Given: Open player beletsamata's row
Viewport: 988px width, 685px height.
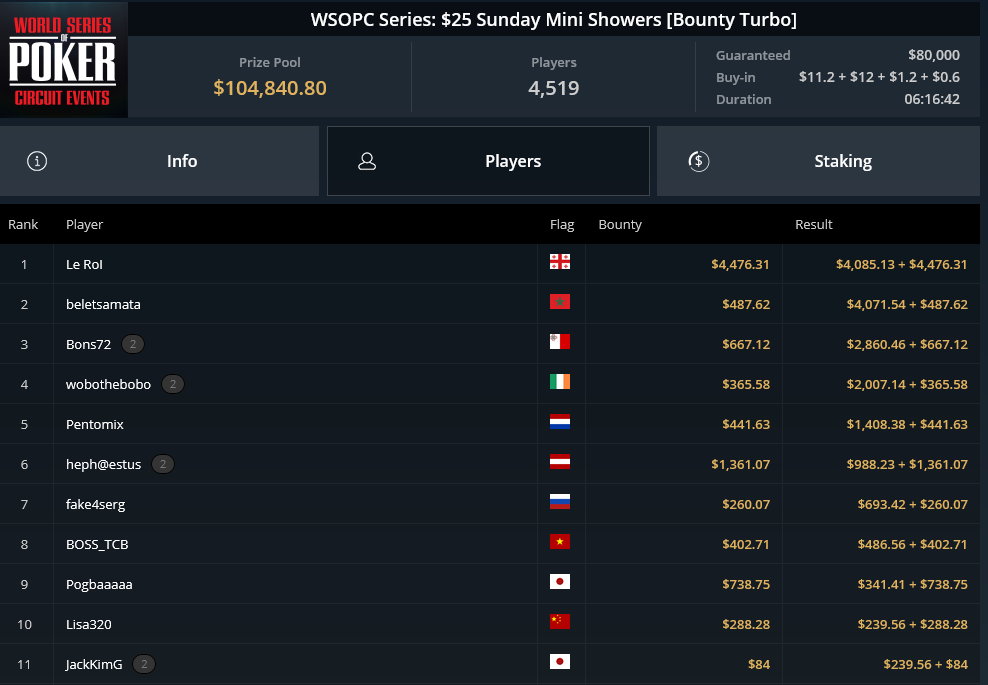Looking at the screenshot, I should (490, 304).
